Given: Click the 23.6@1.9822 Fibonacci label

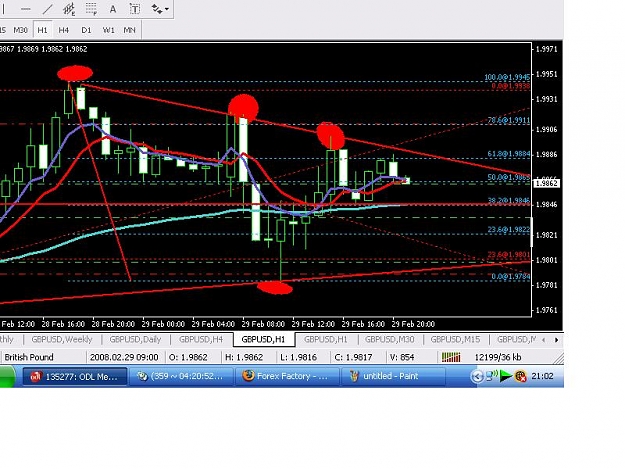Looking at the screenshot, I should tap(509, 230).
